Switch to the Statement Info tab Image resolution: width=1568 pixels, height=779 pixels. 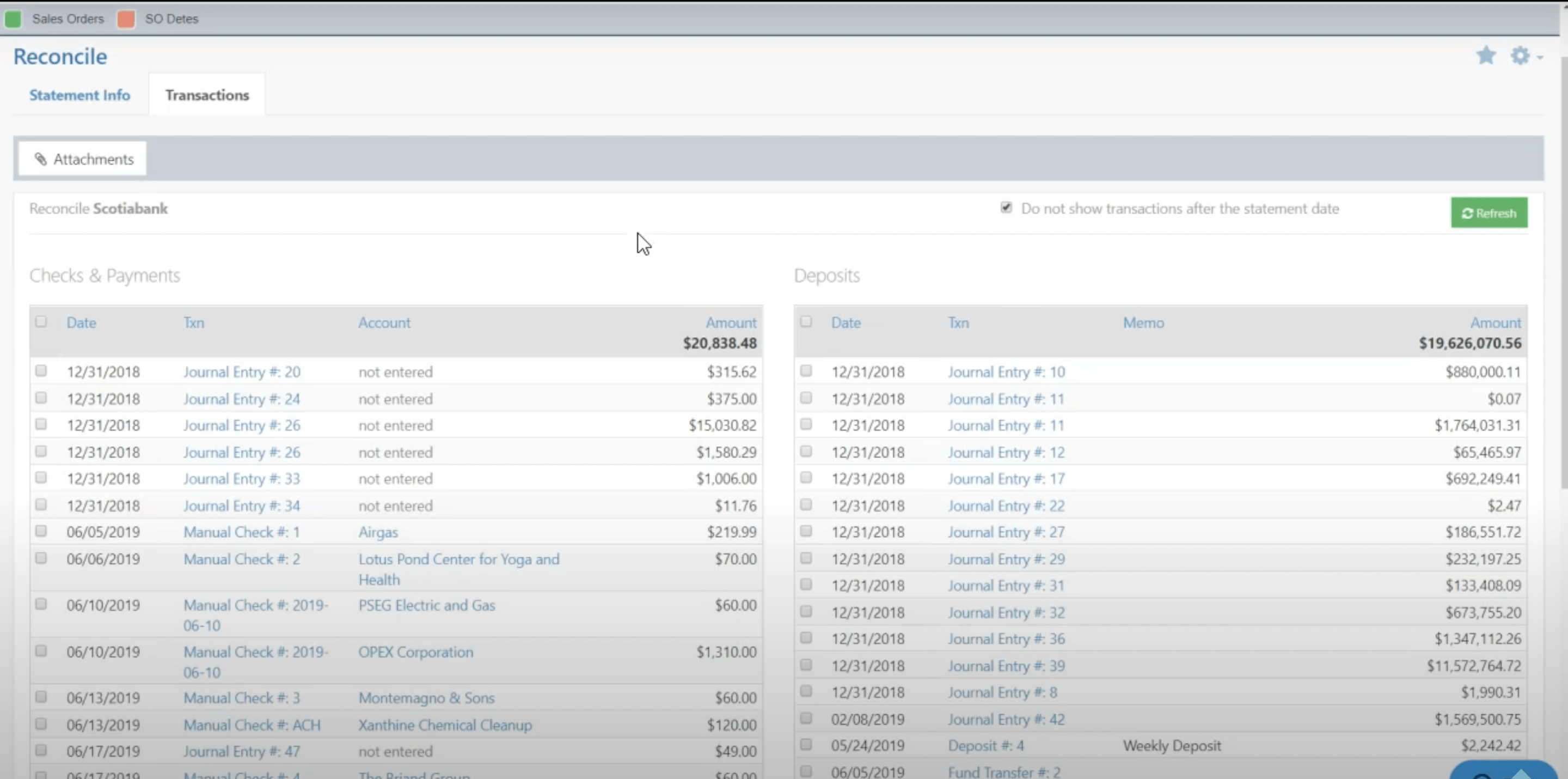coord(79,95)
